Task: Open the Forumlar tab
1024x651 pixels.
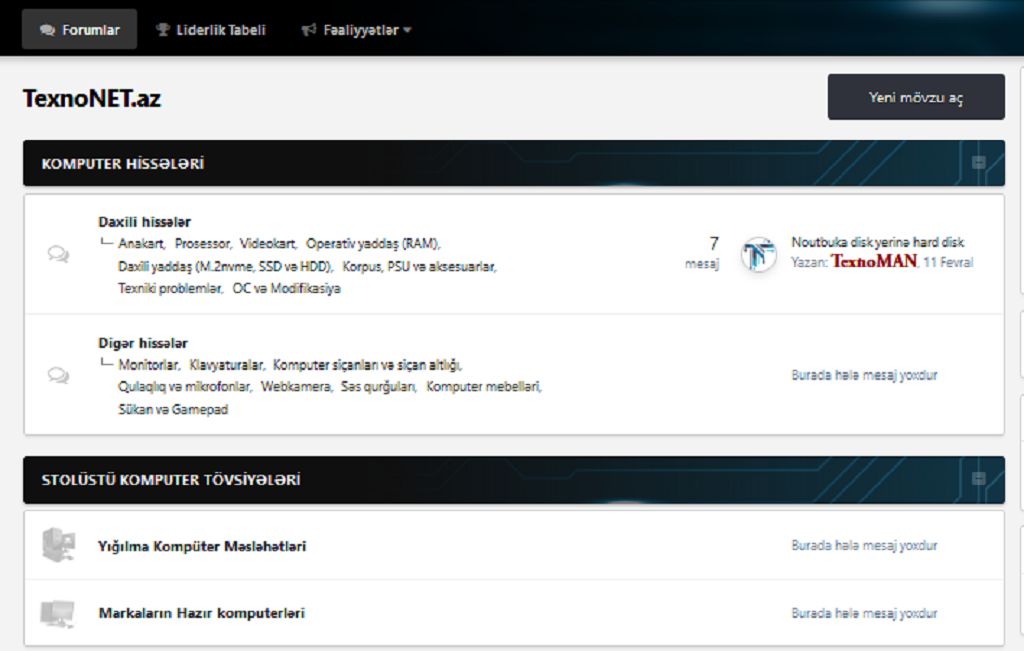Action: point(80,29)
